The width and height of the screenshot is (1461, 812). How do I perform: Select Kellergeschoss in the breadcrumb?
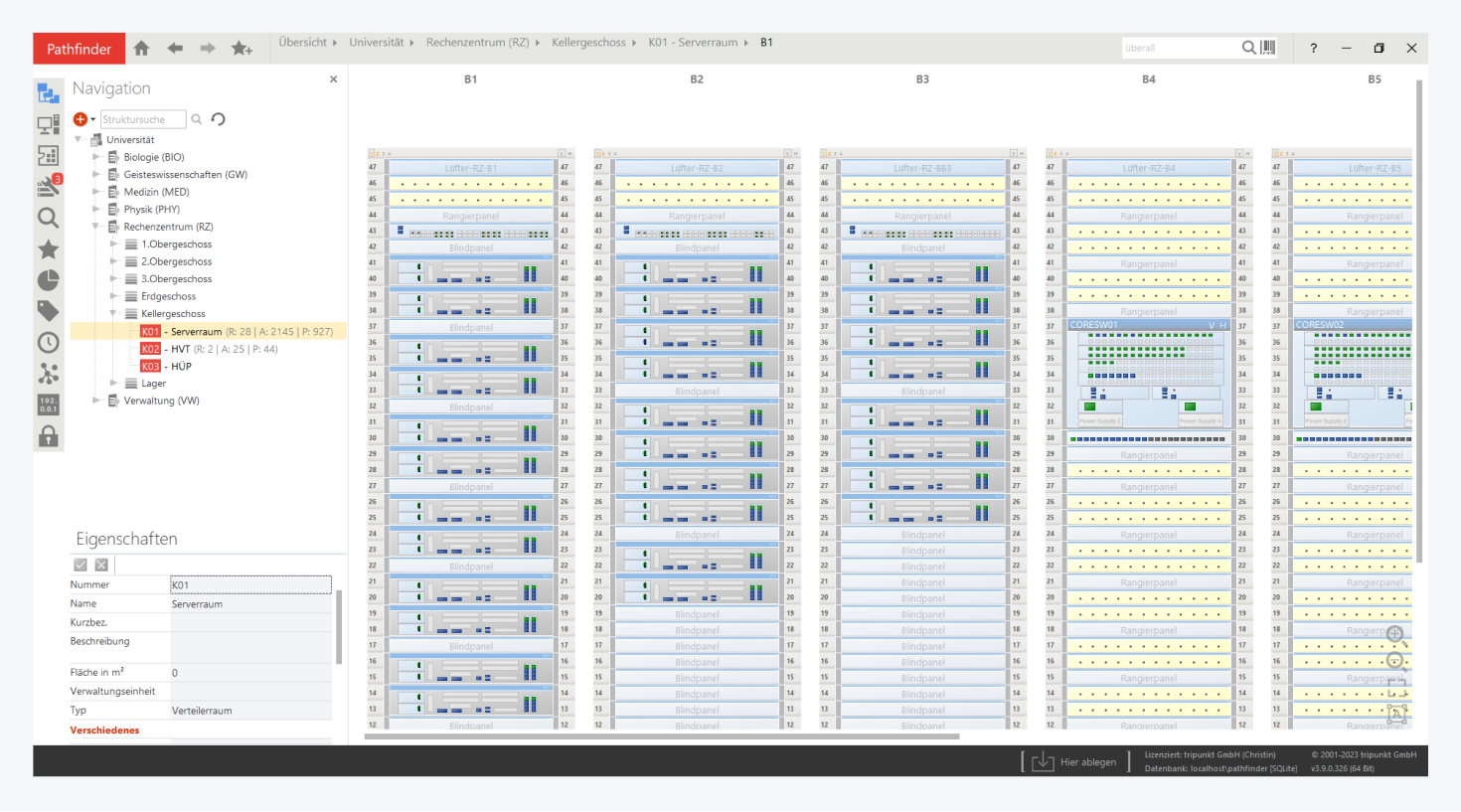pos(588,43)
